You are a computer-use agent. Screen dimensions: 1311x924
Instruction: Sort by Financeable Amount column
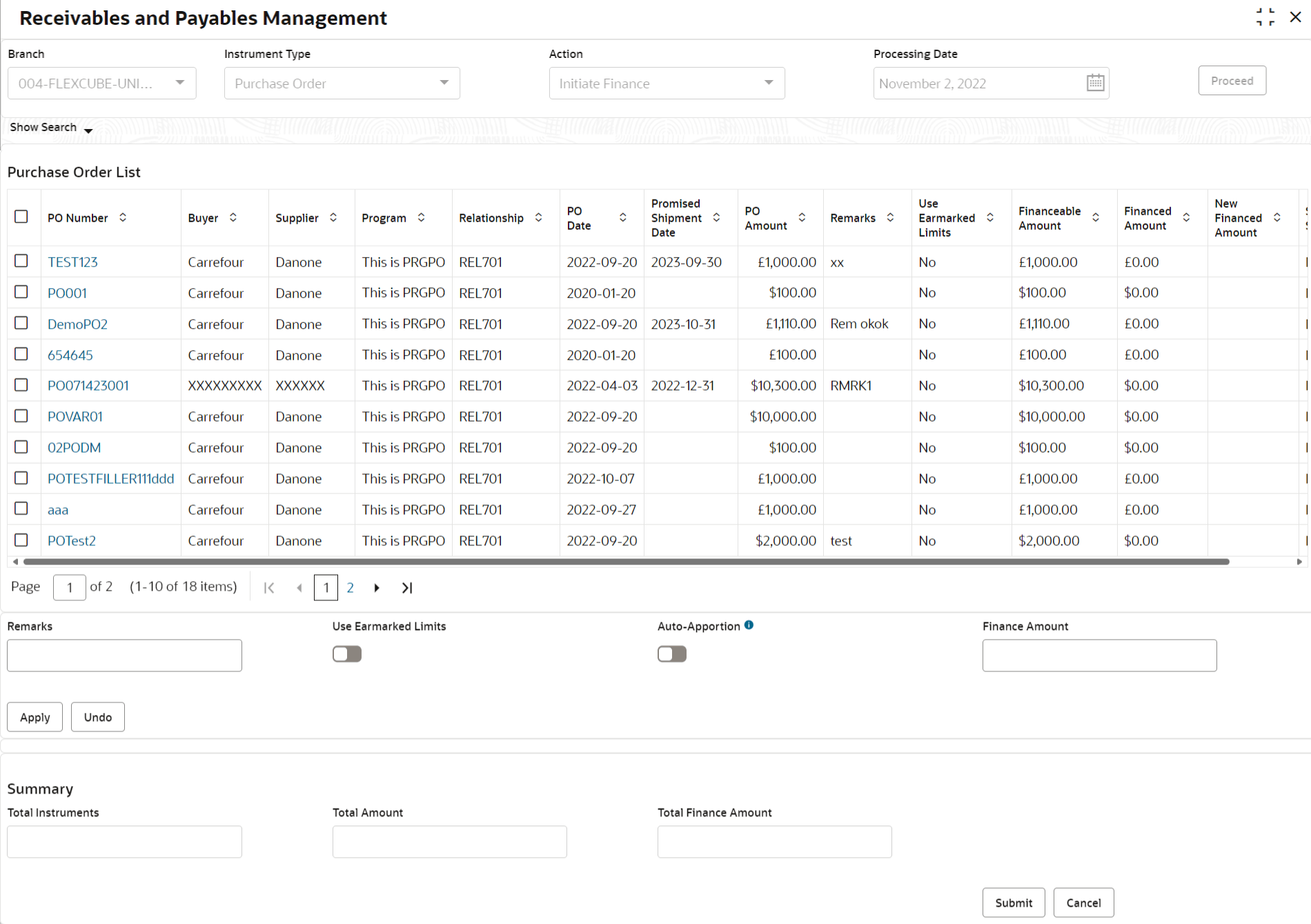pyautogui.click(x=1095, y=217)
